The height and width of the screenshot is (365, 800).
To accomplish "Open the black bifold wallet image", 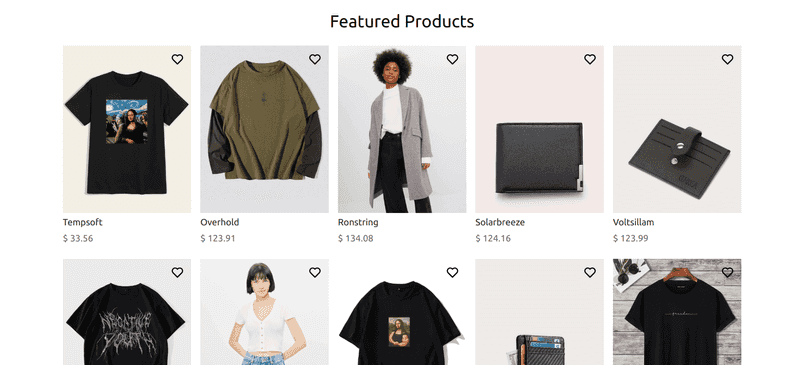I will click(x=539, y=129).
